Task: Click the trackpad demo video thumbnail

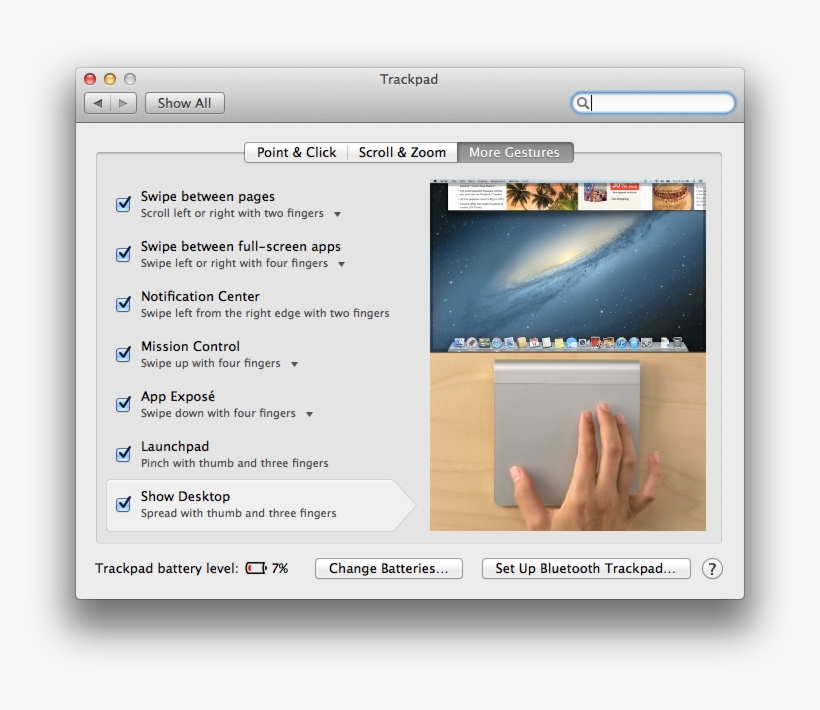Action: (x=567, y=443)
